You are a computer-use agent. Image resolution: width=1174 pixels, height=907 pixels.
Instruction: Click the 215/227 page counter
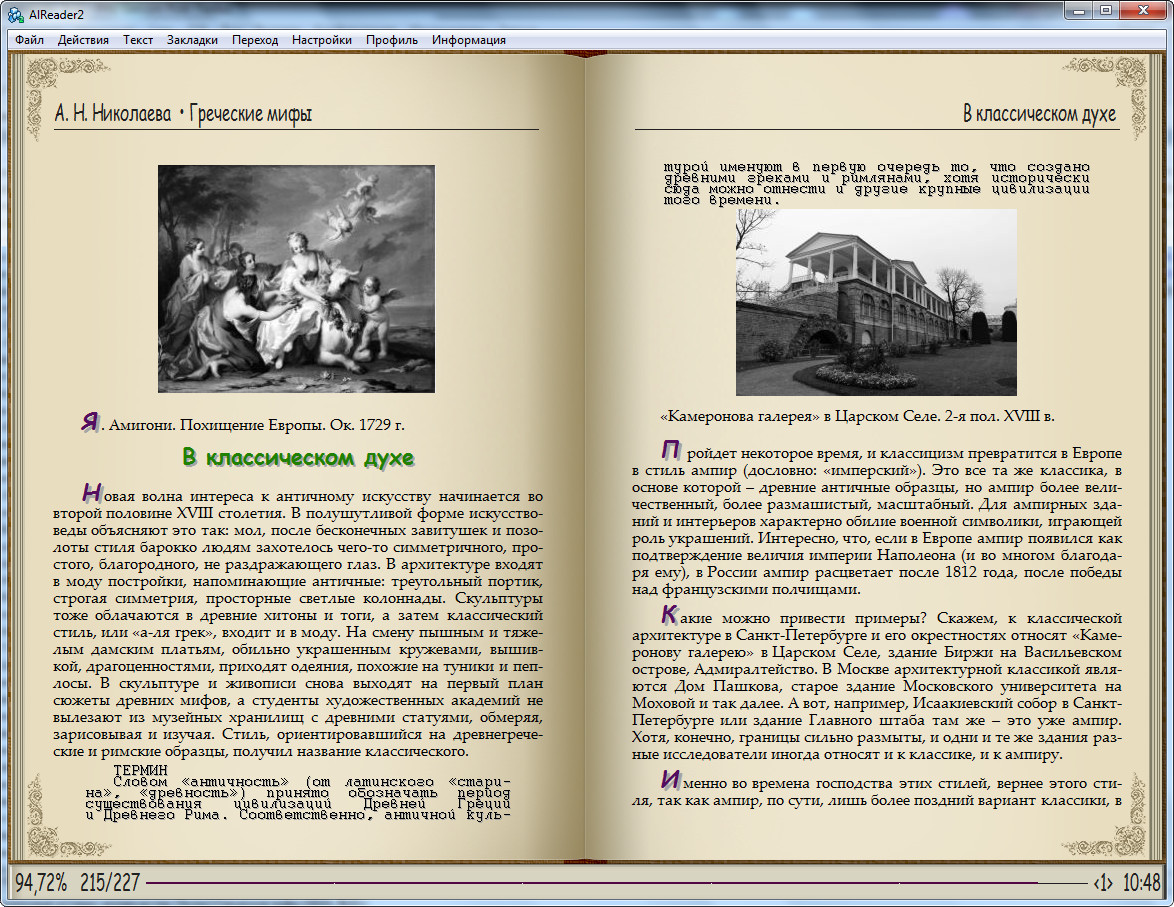click(x=110, y=883)
